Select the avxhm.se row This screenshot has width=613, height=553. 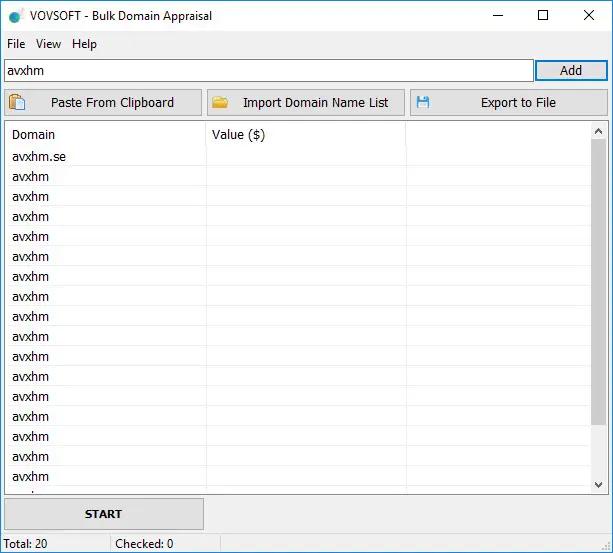(x=299, y=157)
